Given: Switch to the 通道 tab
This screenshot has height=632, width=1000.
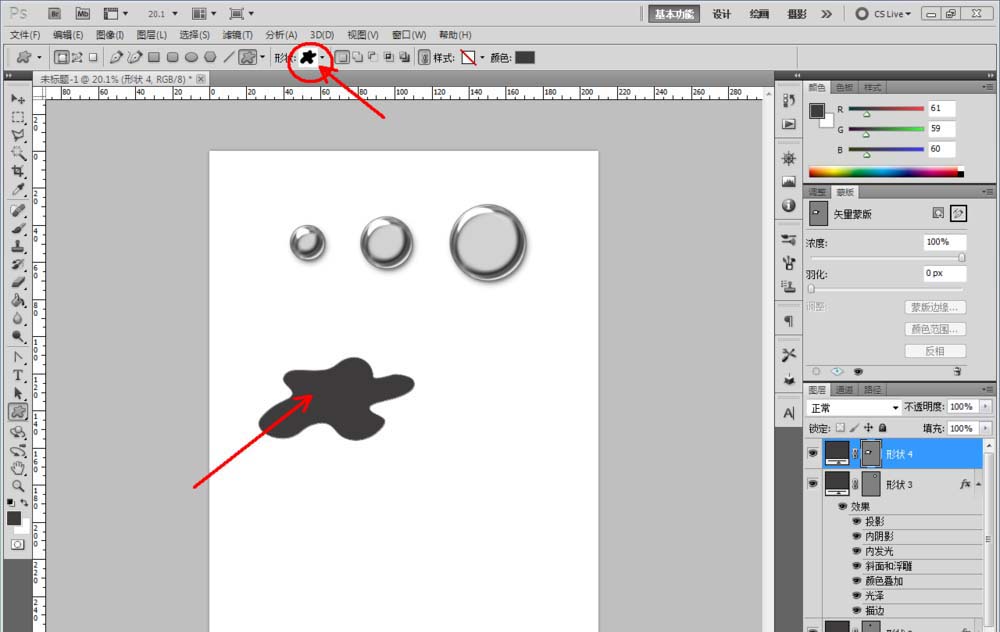Looking at the screenshot, I should coord(844,389).
